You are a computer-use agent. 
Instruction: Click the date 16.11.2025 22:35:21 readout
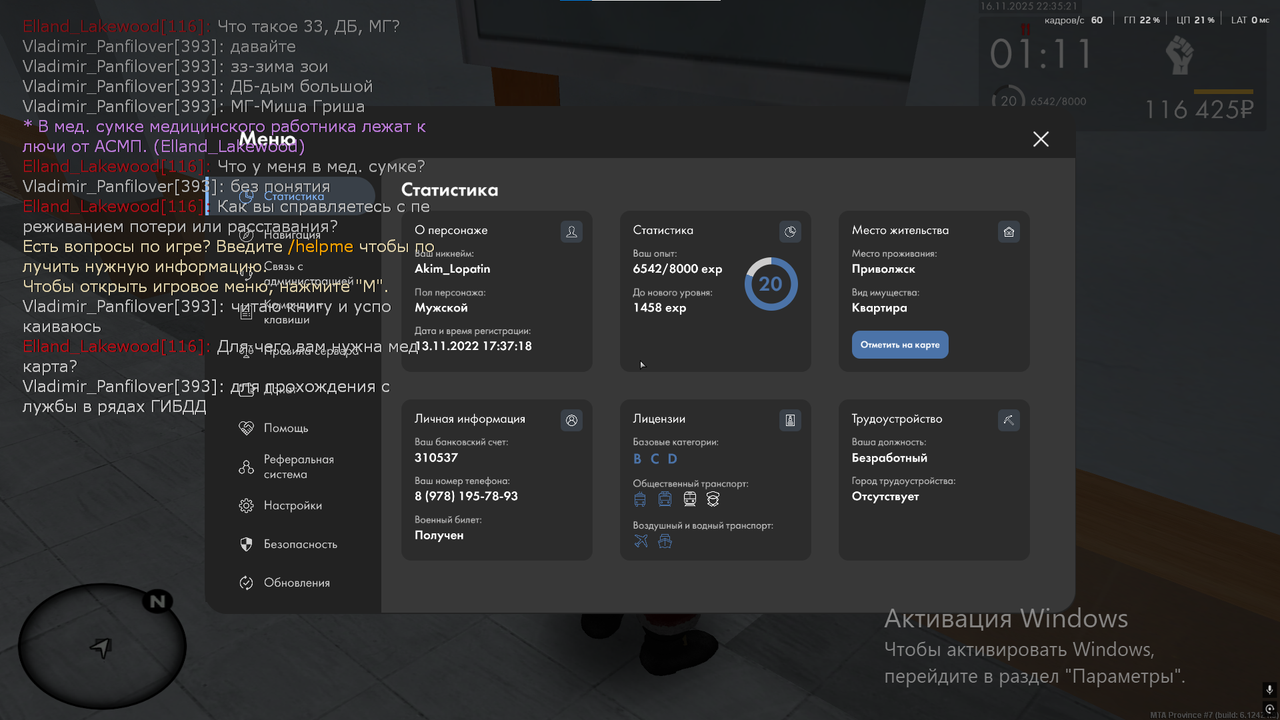click(x=1029, y=6)
